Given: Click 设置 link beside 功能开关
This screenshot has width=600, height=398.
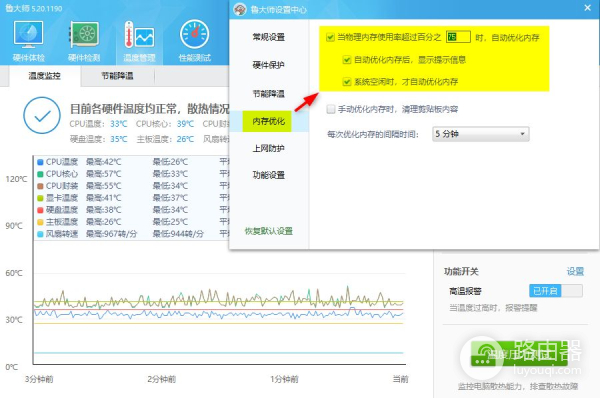Looking at the screenshot, I should pyautogui.click(x=575, y=271).
